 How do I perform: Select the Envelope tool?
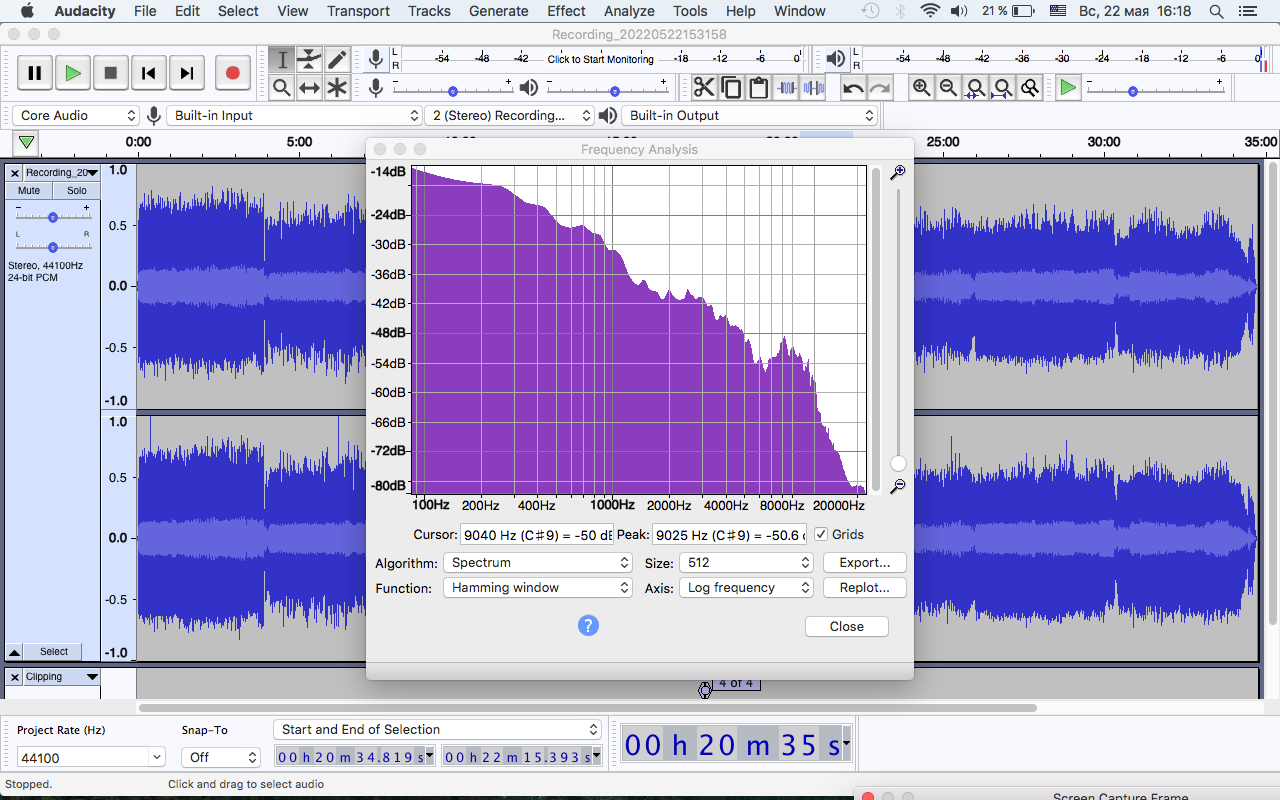coord(310,60)
